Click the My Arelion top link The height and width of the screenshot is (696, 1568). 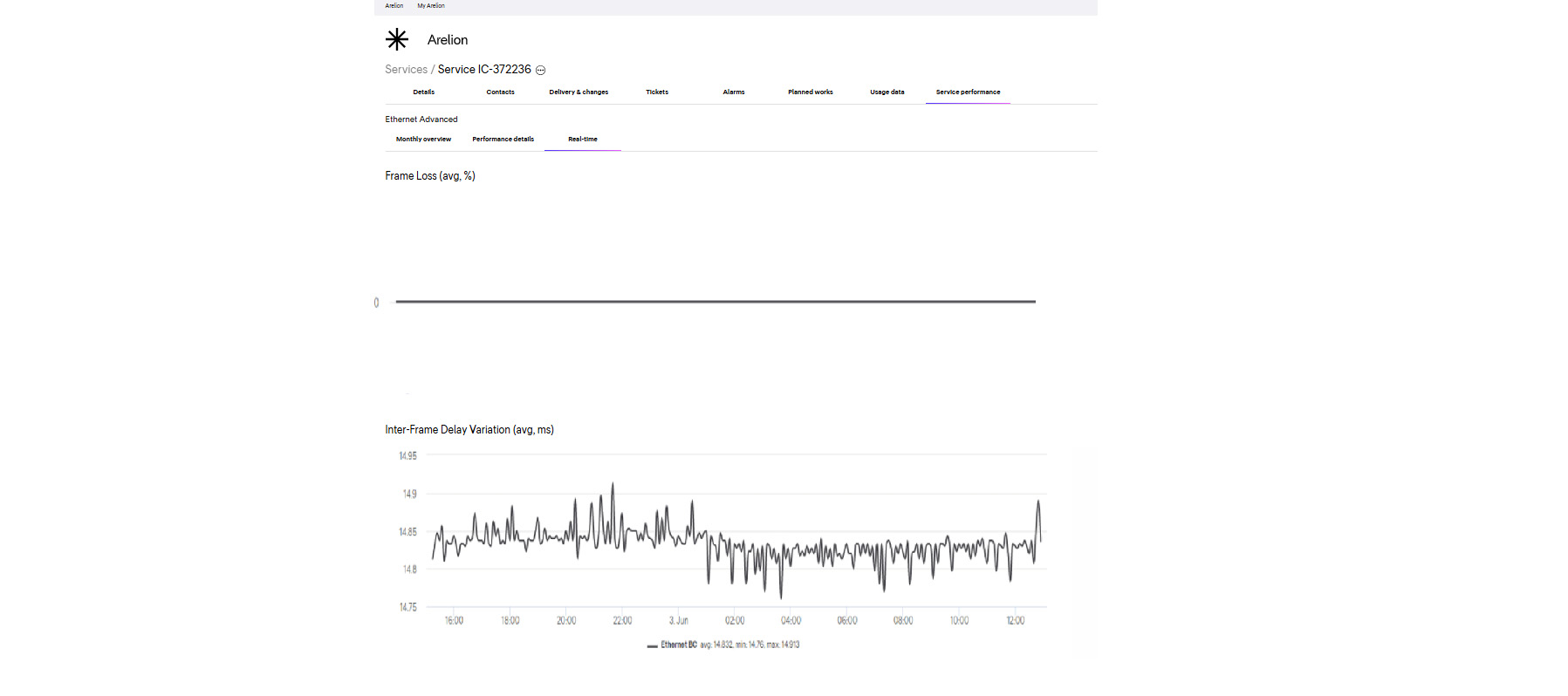tap(430, 6)
